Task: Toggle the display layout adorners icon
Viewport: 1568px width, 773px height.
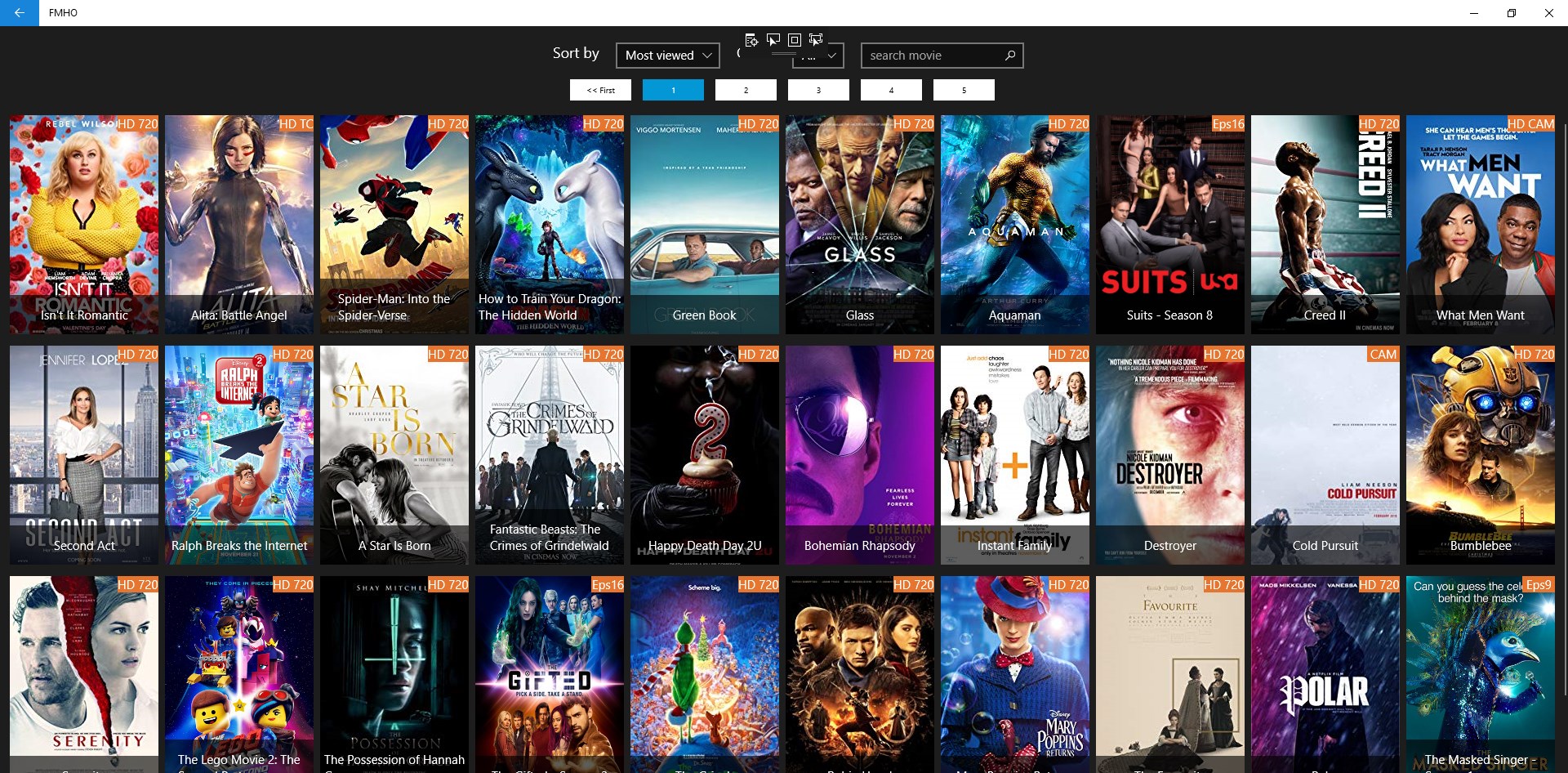Action: 794,40
